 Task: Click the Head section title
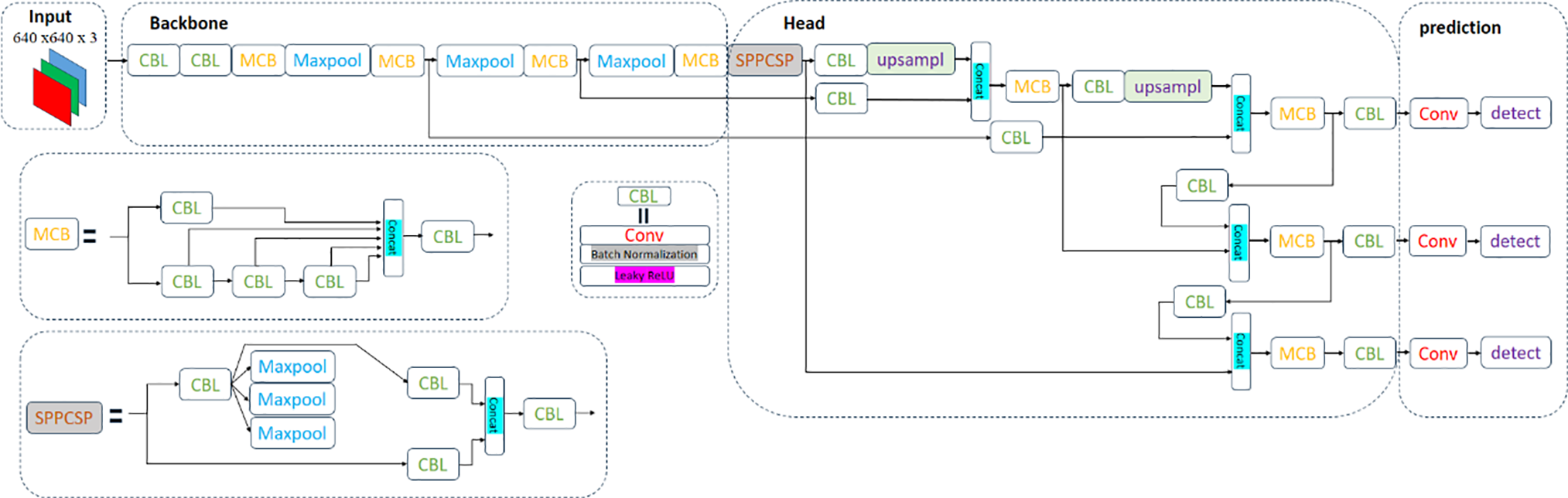[x=804, y=23]
